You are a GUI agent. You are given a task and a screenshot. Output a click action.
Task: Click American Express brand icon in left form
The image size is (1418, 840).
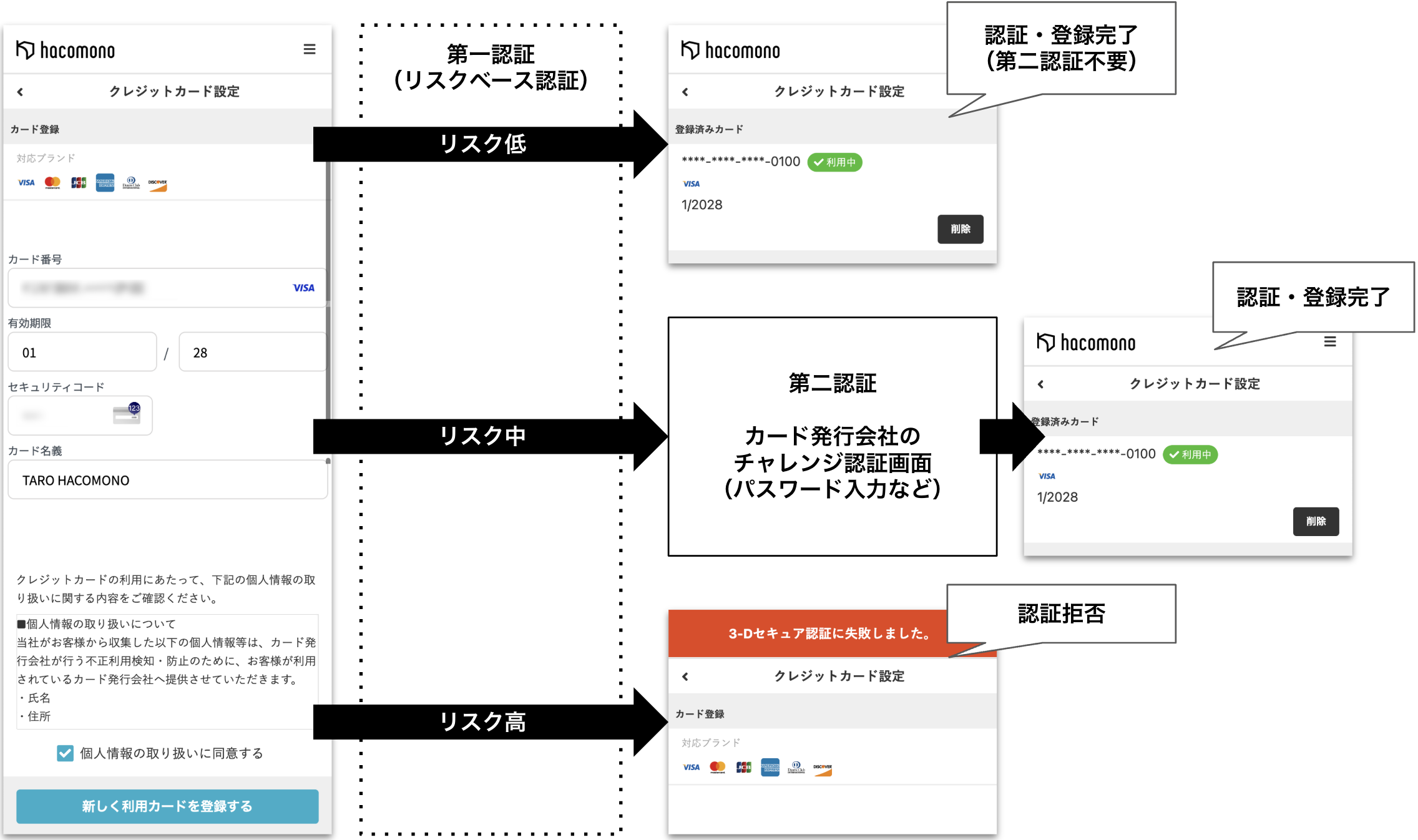[105, 183]
